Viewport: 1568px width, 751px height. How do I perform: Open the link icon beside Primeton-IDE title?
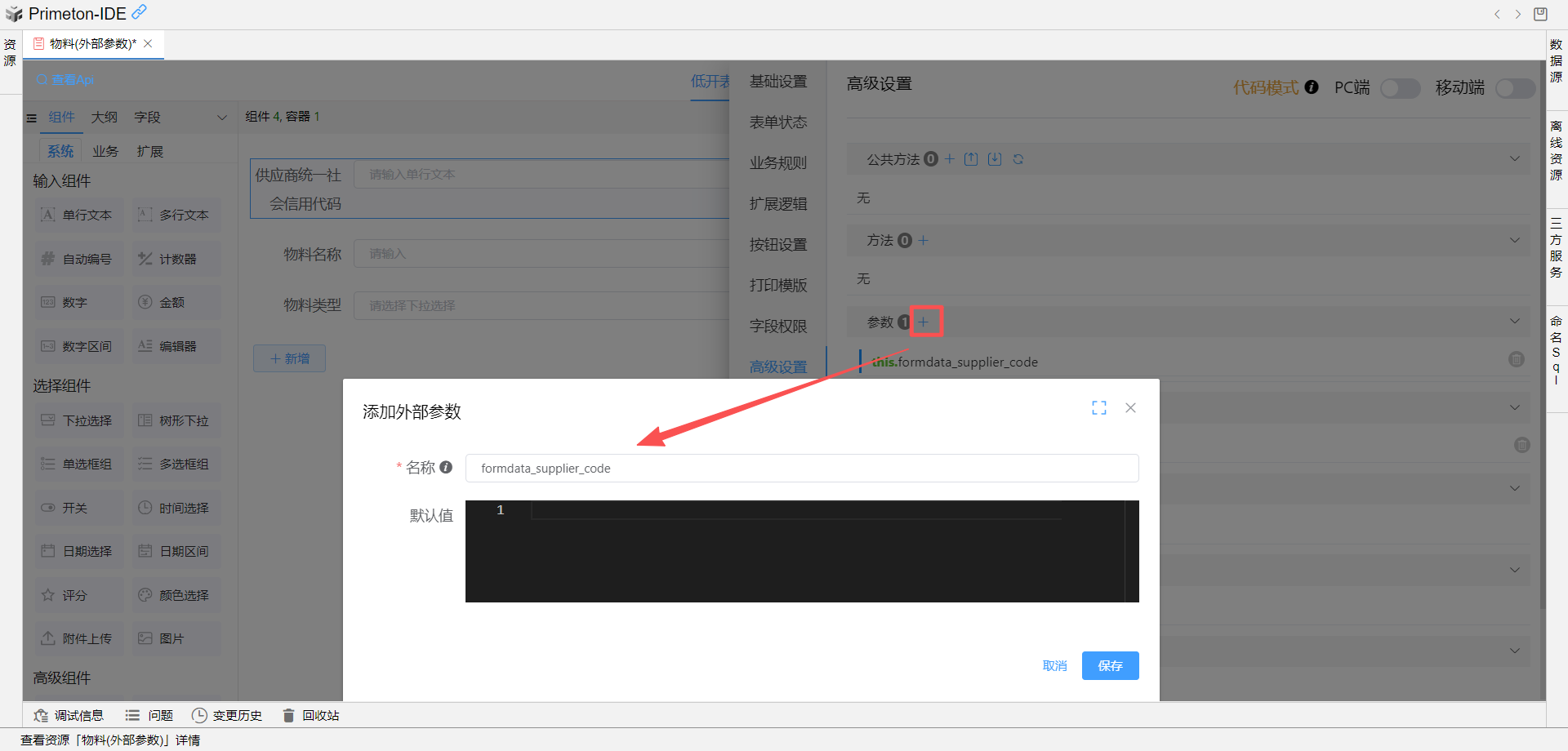pos(140,12)
